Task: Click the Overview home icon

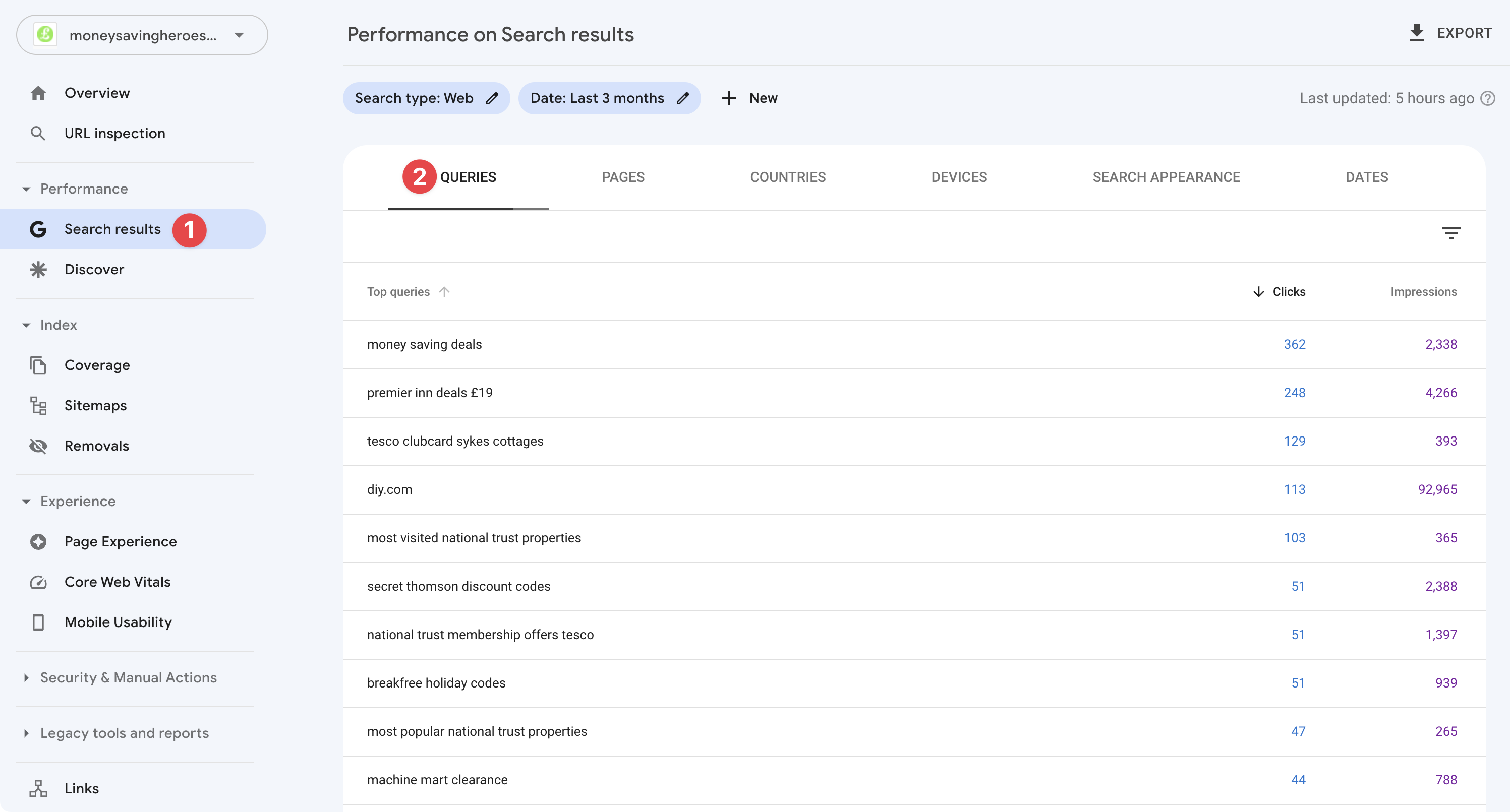Action: coord(38,93)
